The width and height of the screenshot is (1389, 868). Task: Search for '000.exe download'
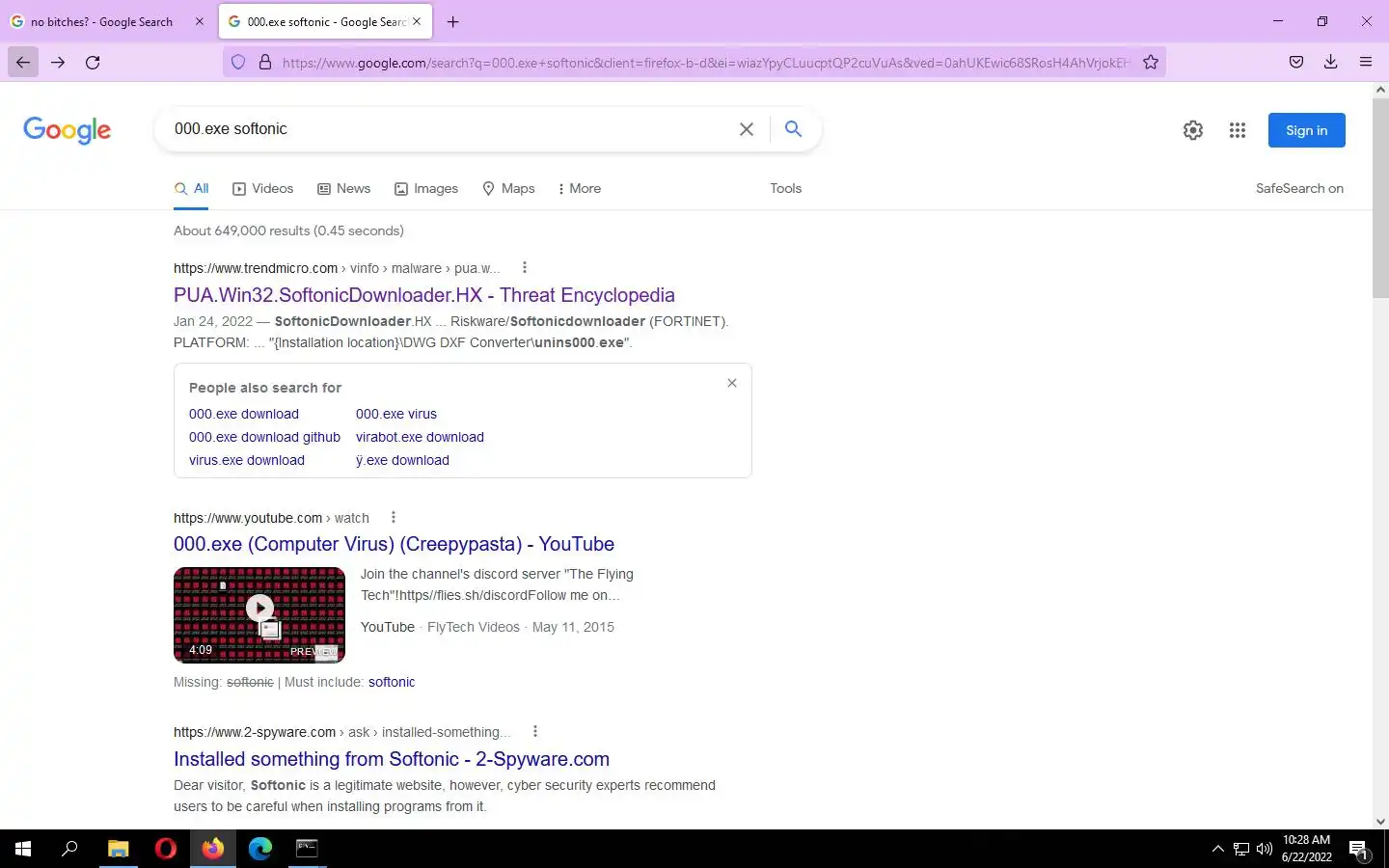tap(244, 414)
